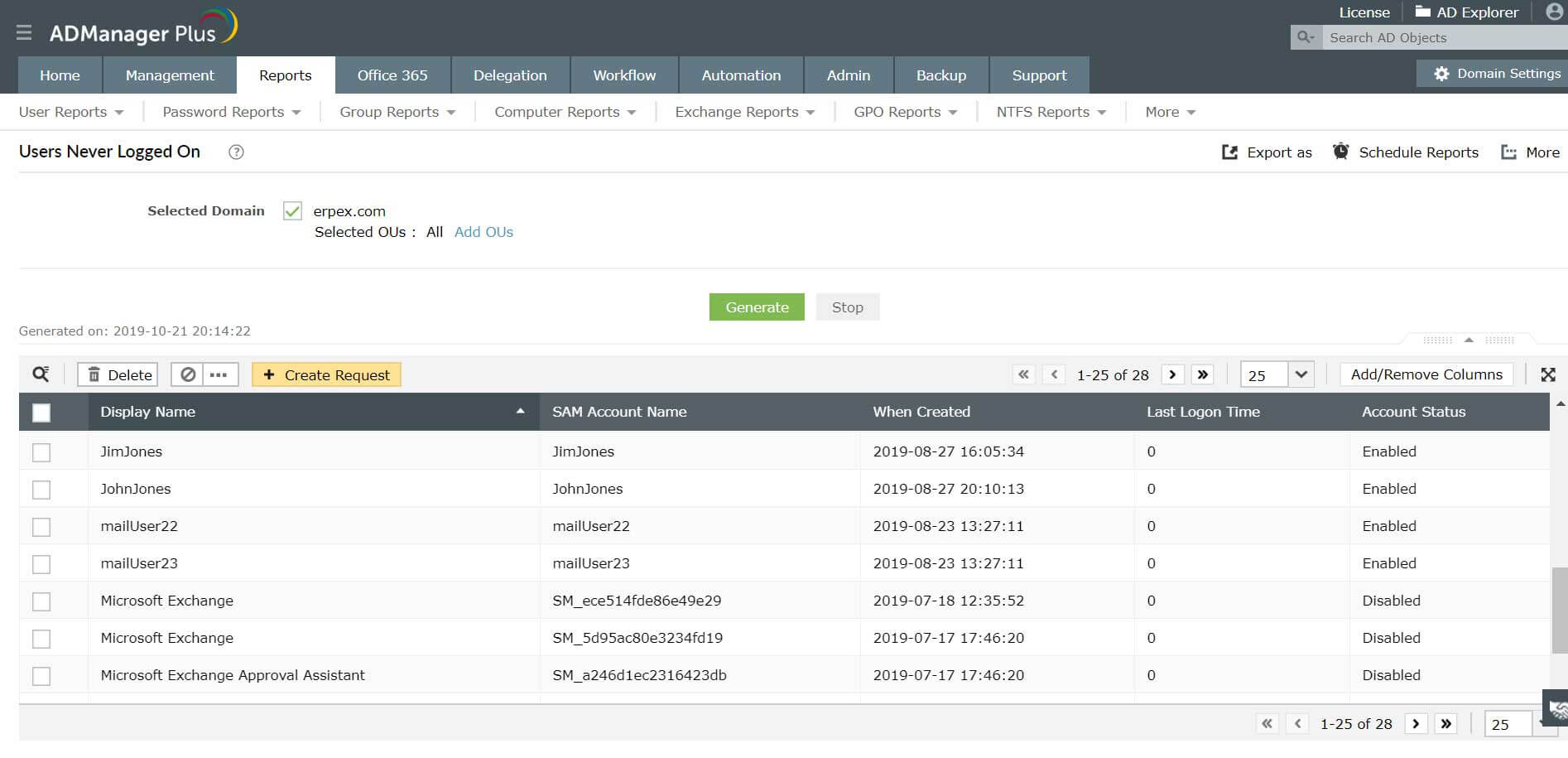Open the Backup tab
Screen dimensions: 1568x758
[941, 75]
